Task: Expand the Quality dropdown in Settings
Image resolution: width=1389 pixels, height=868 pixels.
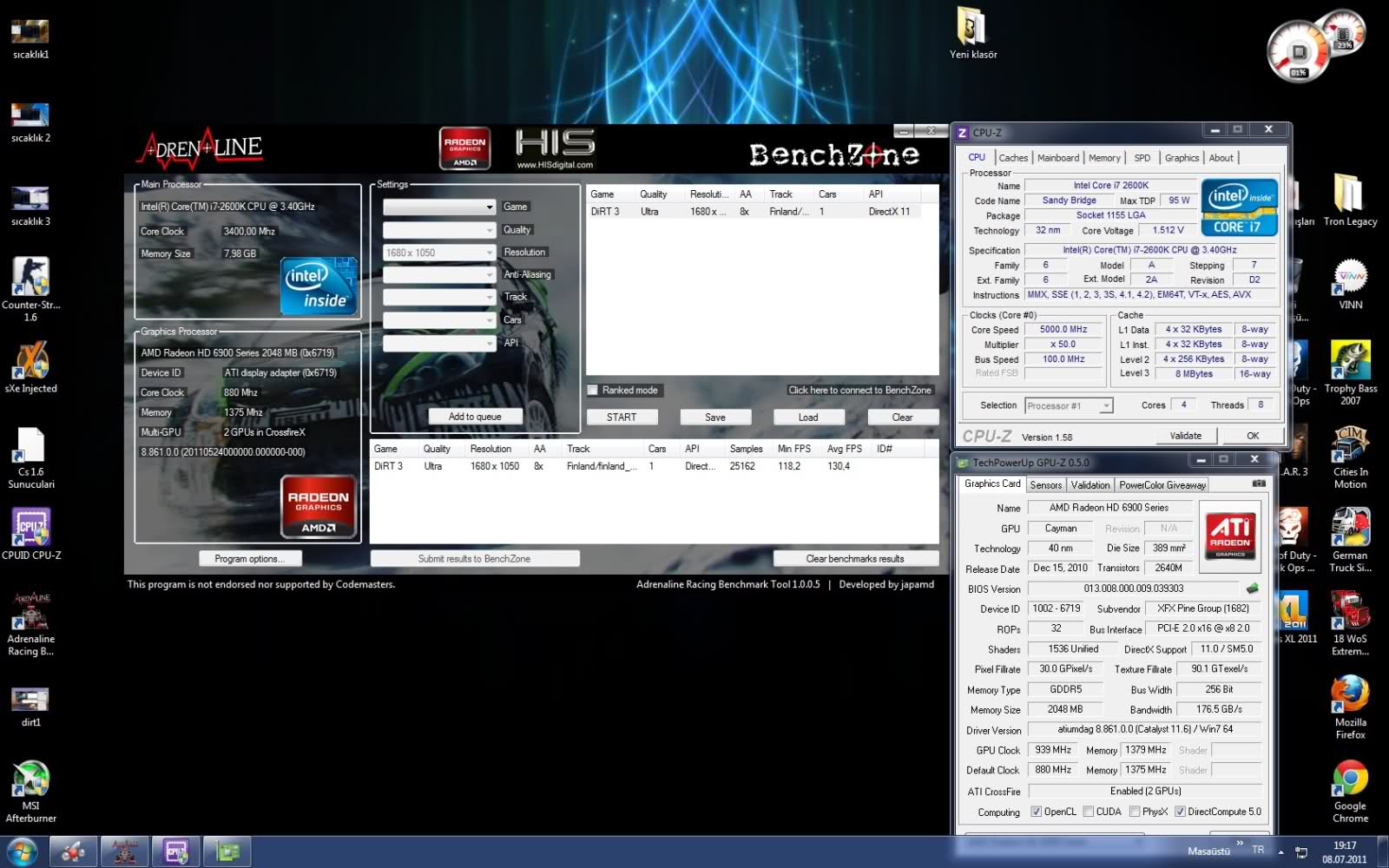Action: (x=439, y=230)
